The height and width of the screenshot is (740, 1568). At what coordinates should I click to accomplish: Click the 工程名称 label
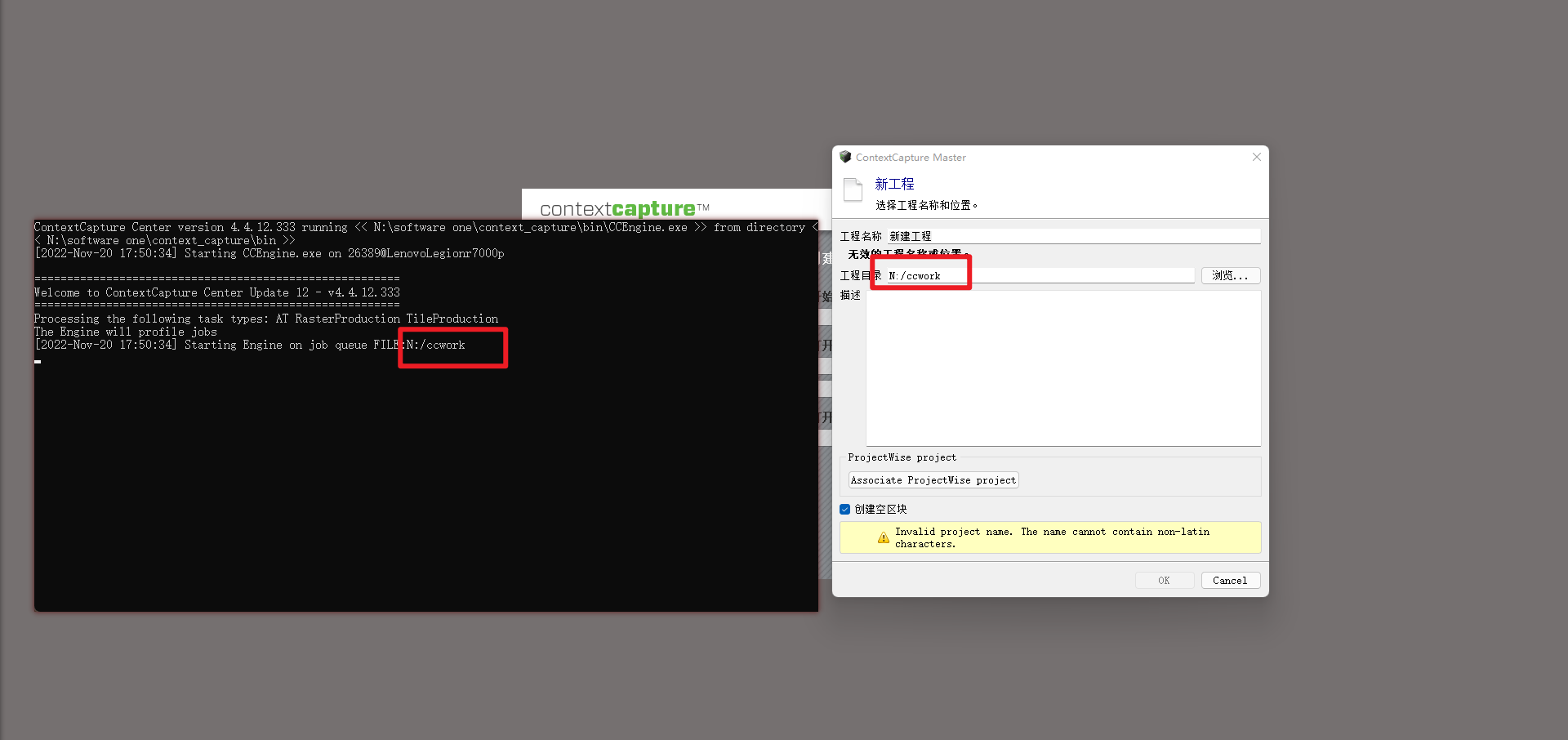click(x=861, y=236)
